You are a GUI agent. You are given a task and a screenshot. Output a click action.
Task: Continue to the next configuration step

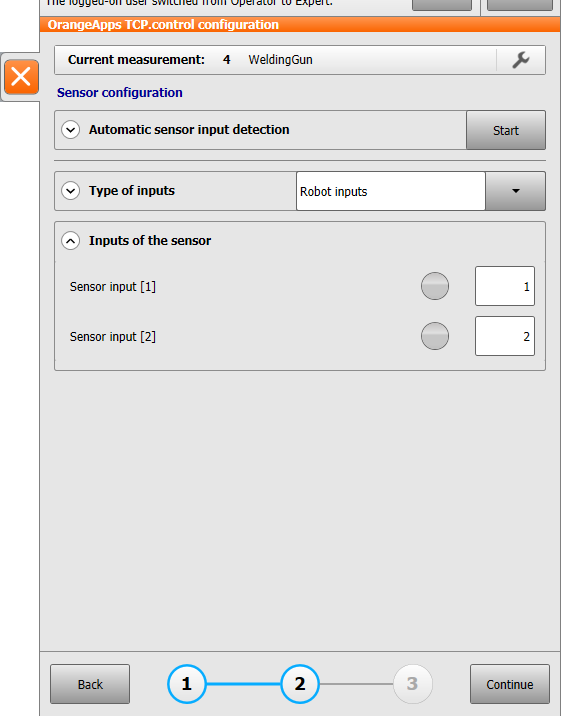point(510,684)
